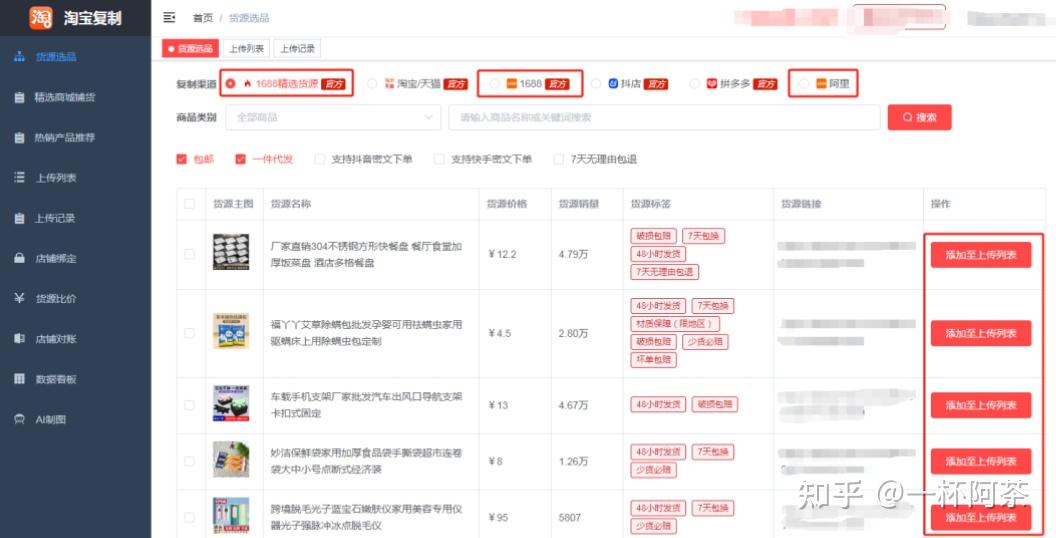1056x538 pixels.
Task: Click the sales figure 5807
Action: (570, 517)
